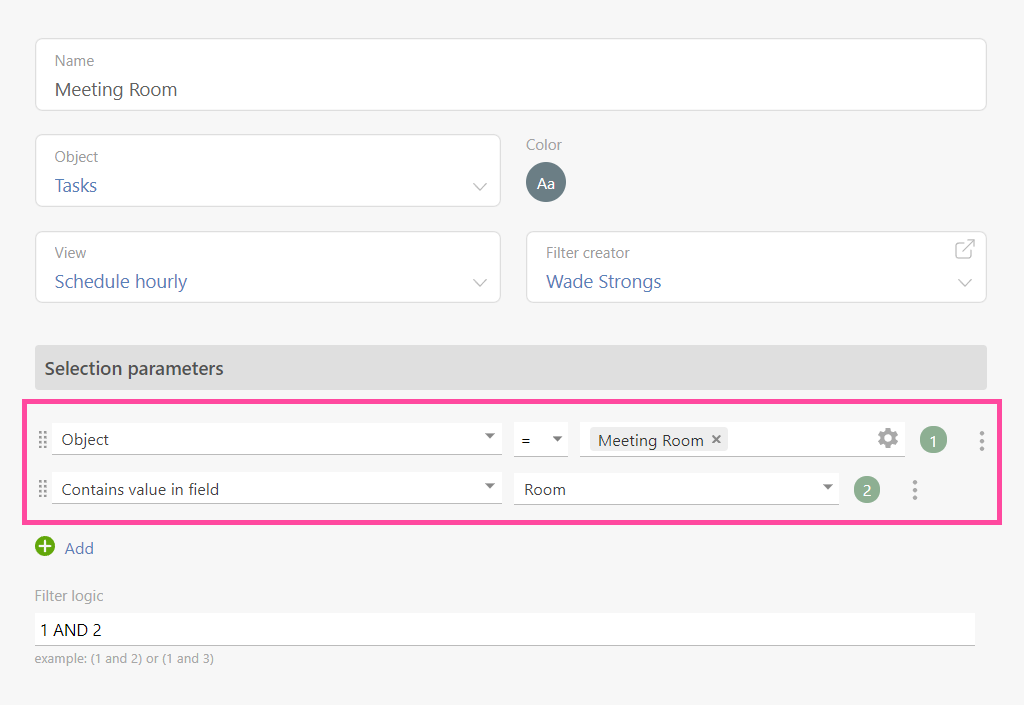The height and width of the screenshot is (705, 1024).
Task: Open the three-dot menu for parameter 2
Action: (915, 490)
